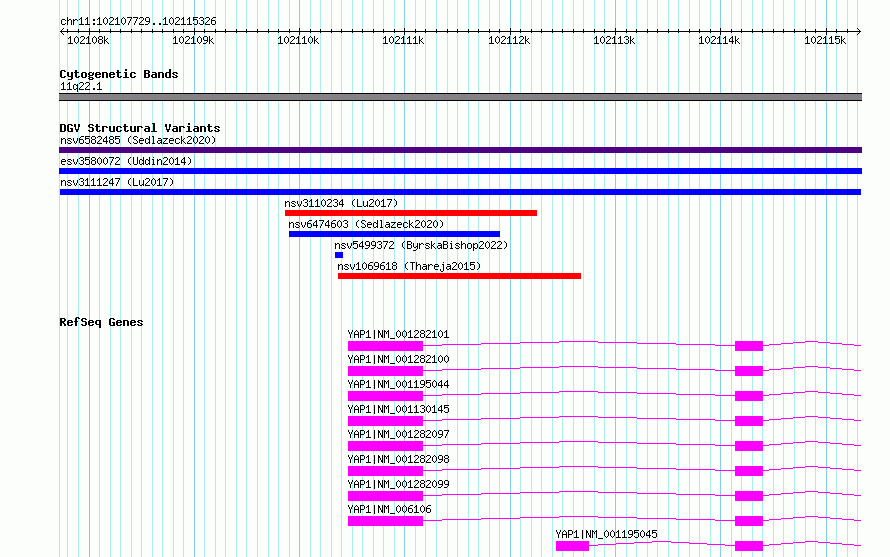The height and width of the screenshot is (557, 890).
Task: Open transcript YAP1|NM_001282099 label
Action: click(x=398, y=484)
